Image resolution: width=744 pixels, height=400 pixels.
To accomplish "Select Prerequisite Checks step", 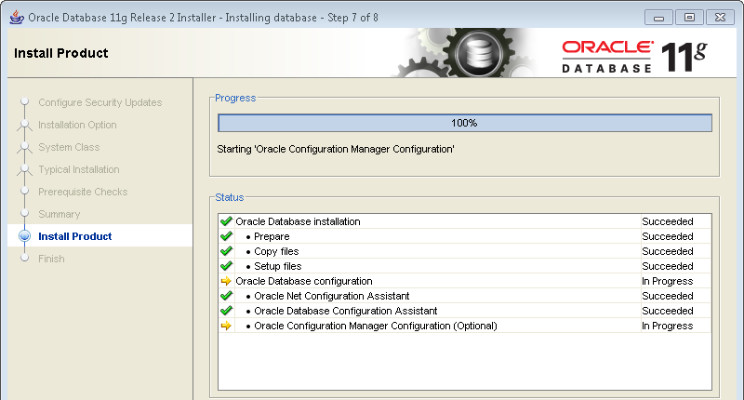I will [83, 192].
